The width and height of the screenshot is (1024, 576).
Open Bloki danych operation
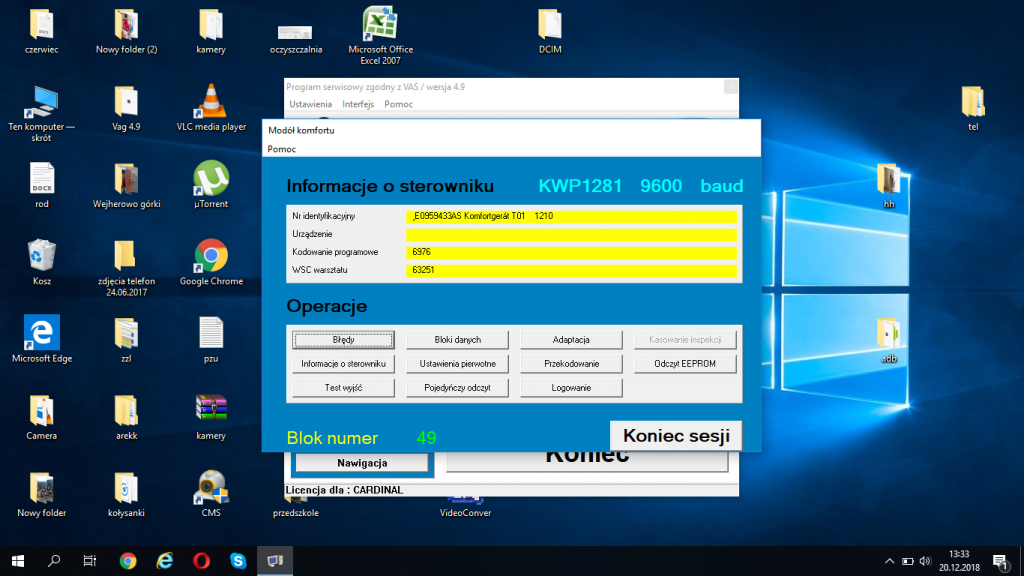457,340
